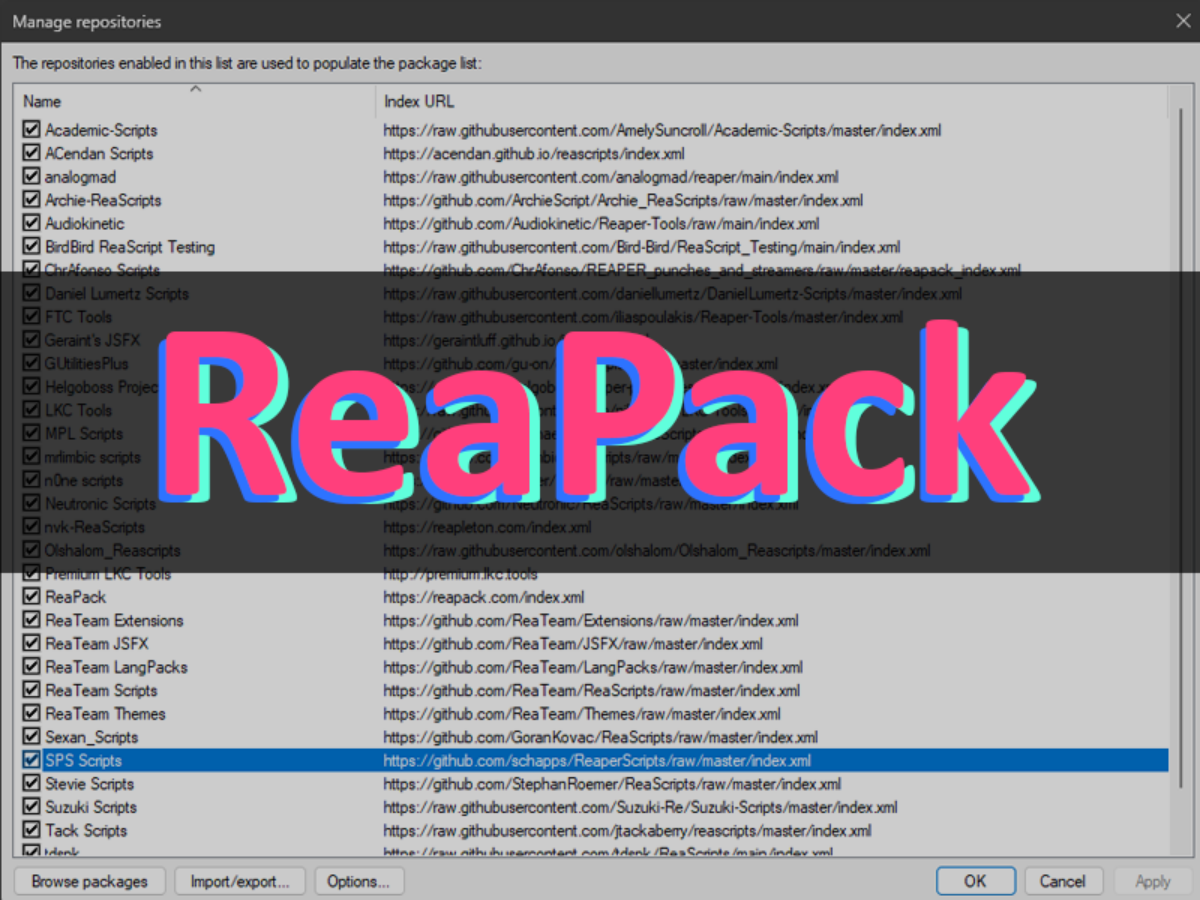
Task: Click the Suzuki Scripts repository name
Action: 91,807
